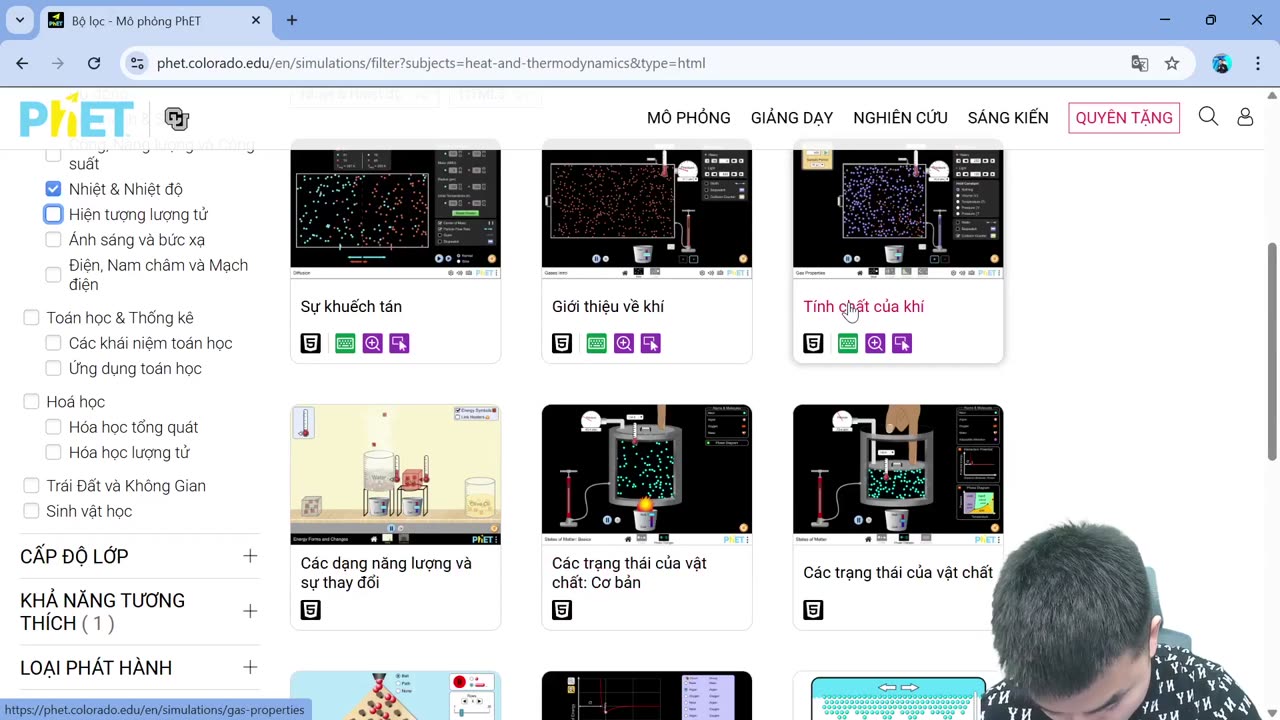Click HTML5 icon under Các trạng thái: Cơ bản

[562, 609]
